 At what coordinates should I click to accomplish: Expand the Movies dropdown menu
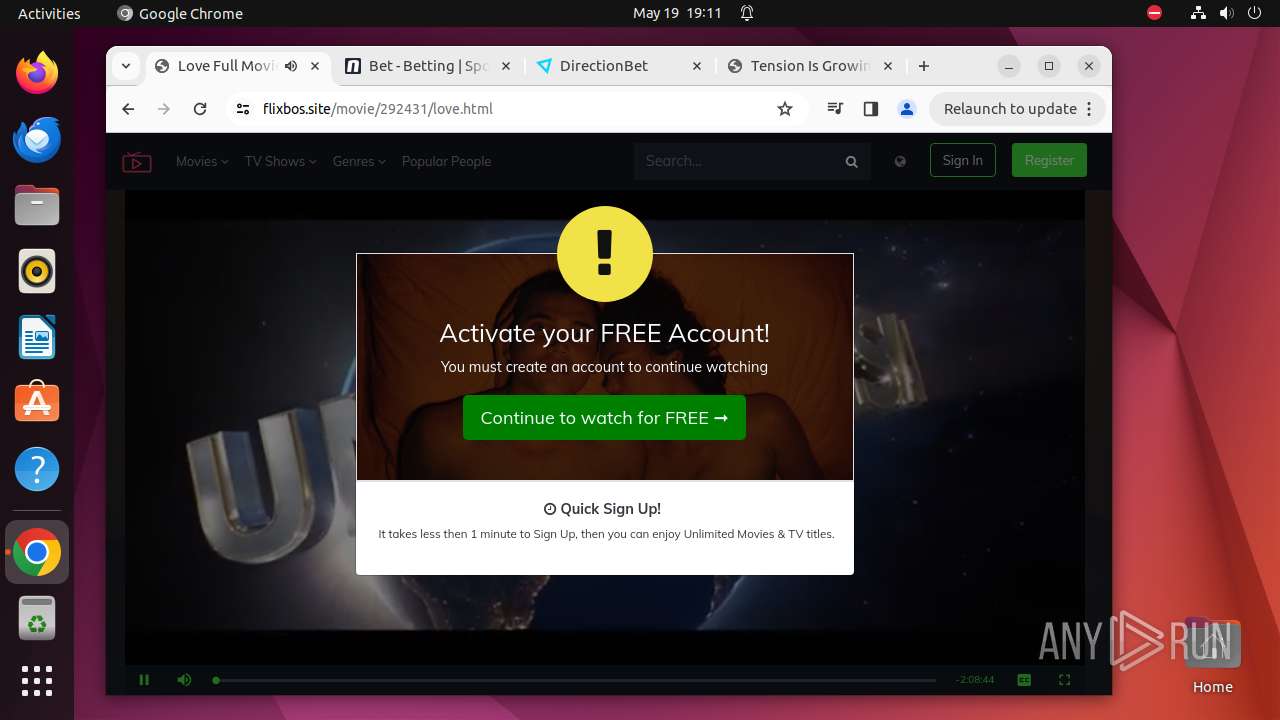pyautogui.click(x=202, y=161)
